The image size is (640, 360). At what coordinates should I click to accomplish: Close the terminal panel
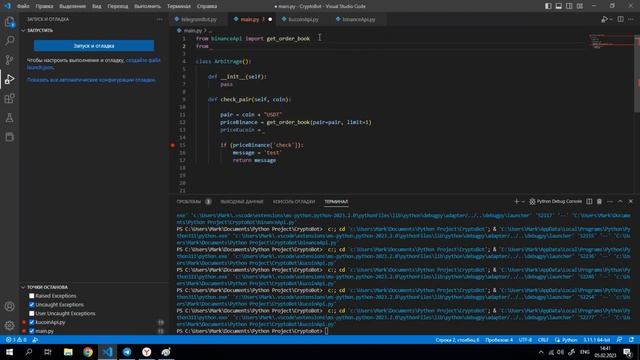click(631, 202)
